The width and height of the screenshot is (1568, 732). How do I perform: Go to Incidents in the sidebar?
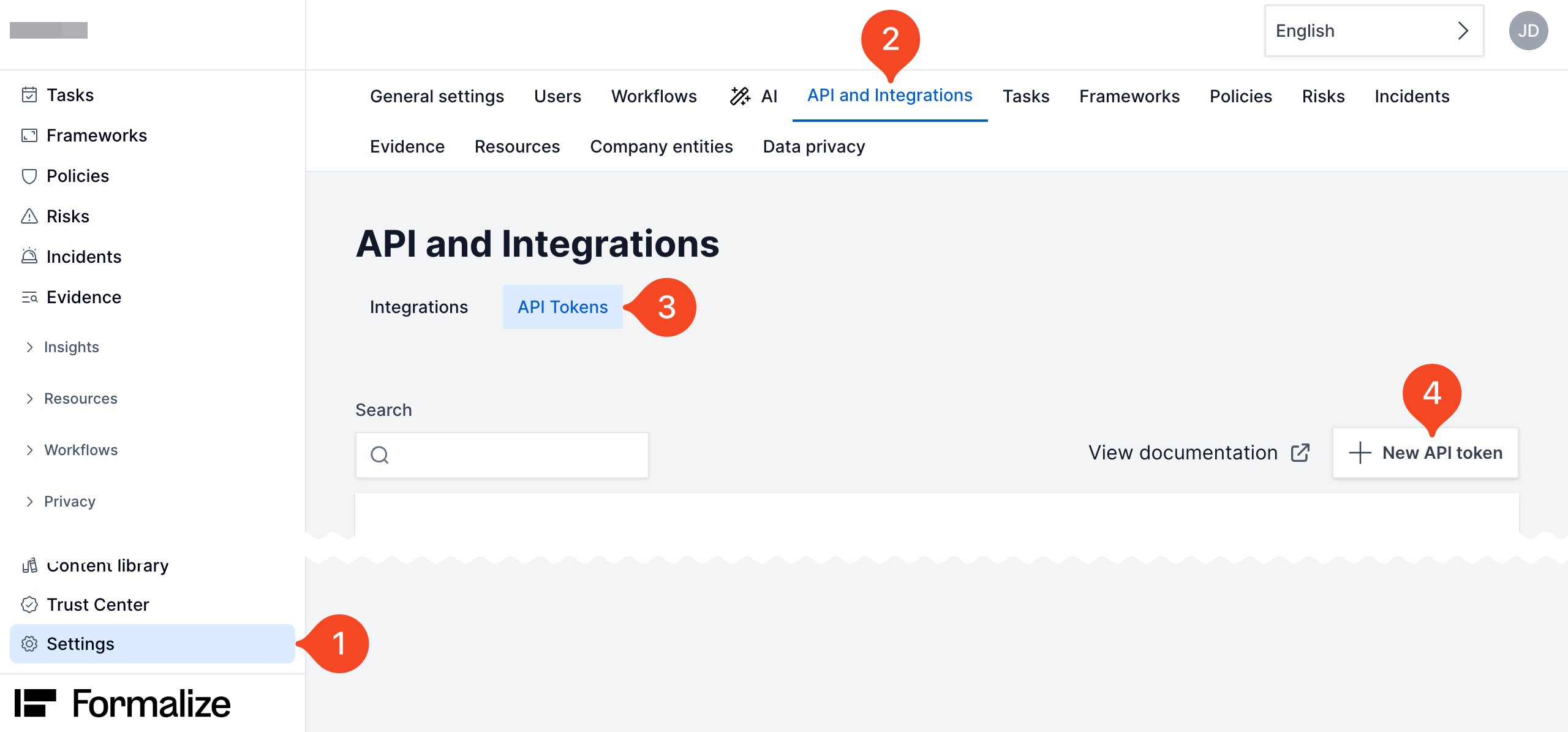[x=84, y=257]
